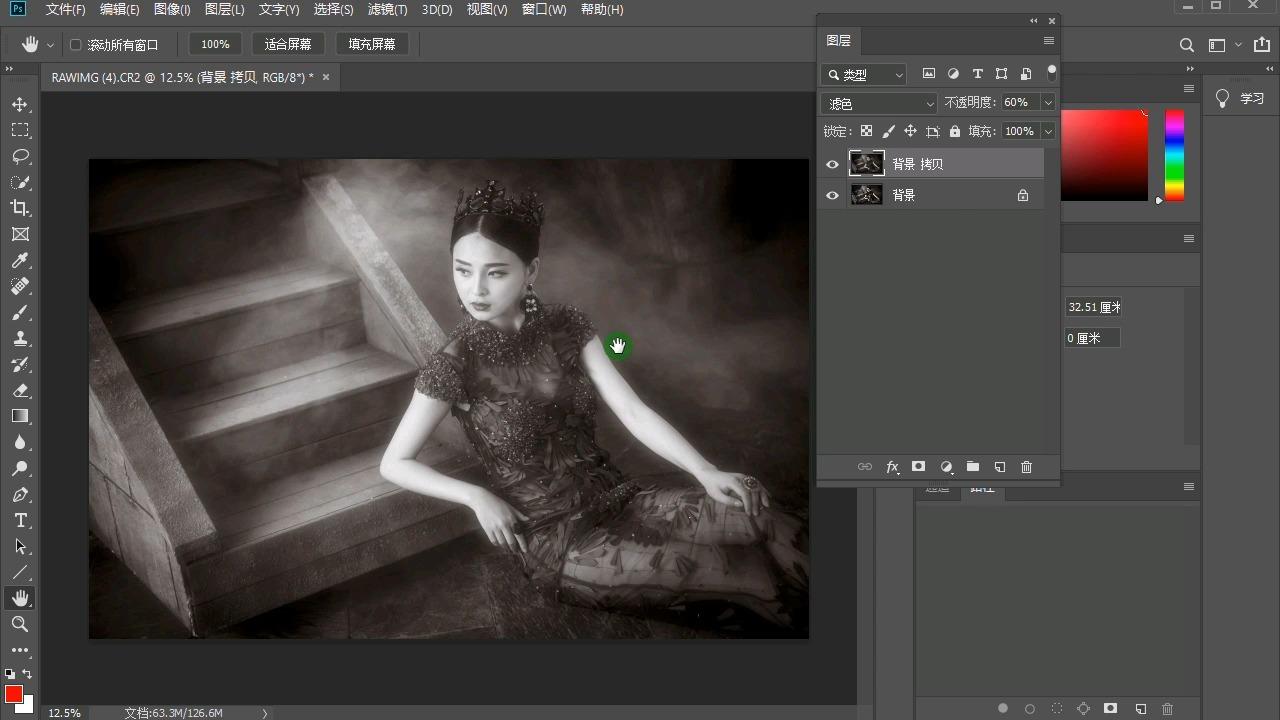Open the 图像(I) menu
Image resolution: width=1280 pixels, height=720 pixels.
coord(172,10)
